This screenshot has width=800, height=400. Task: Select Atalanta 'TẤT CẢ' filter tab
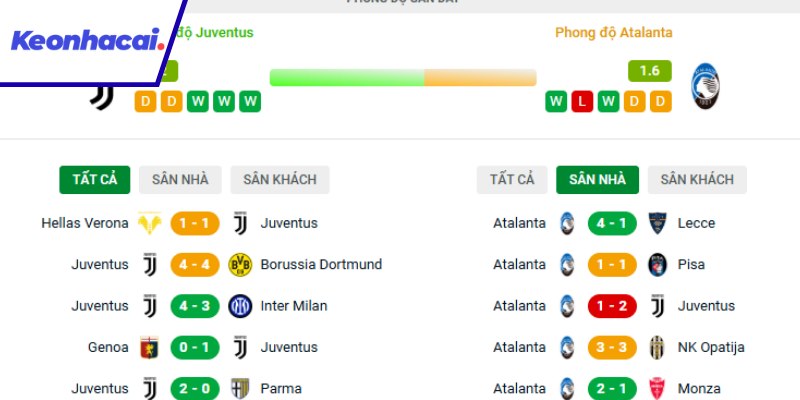click(512, 180)
